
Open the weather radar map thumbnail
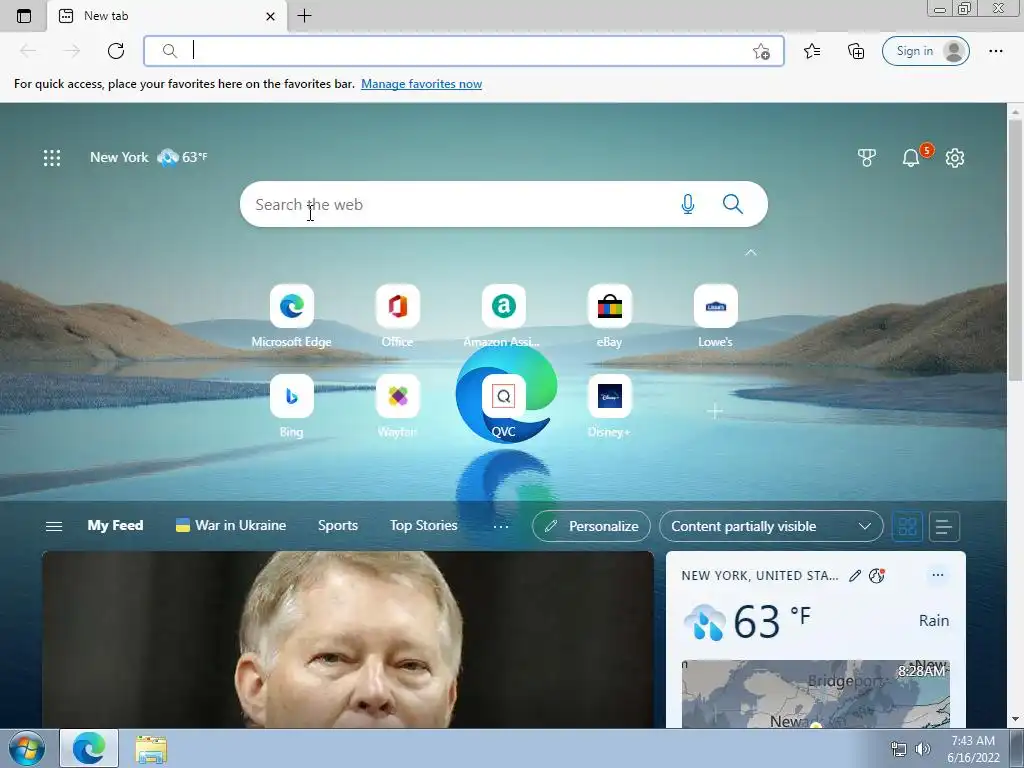coord(815,694)
